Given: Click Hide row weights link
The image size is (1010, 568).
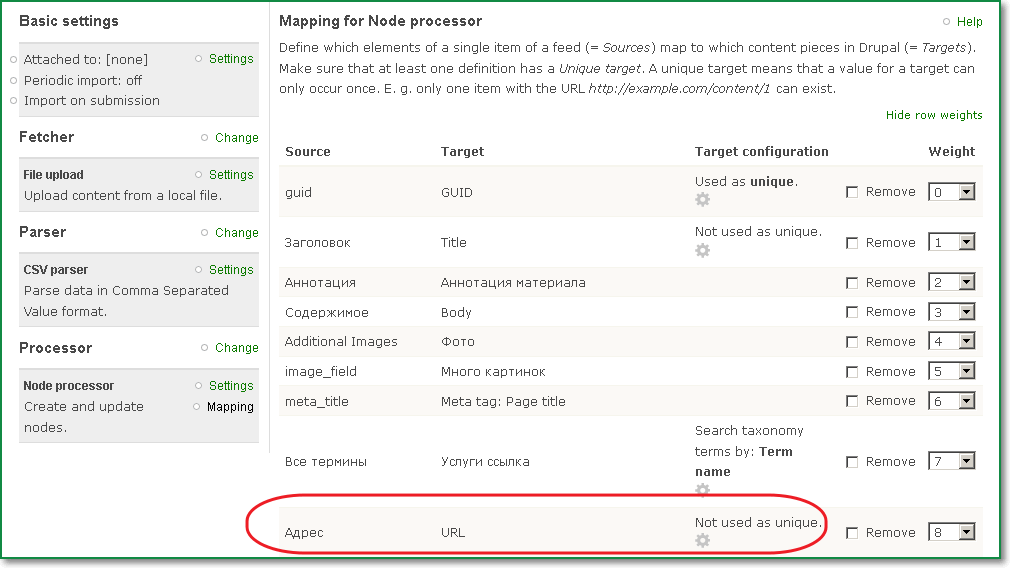Looking at the screenshot, I should (x=934, y=115).
